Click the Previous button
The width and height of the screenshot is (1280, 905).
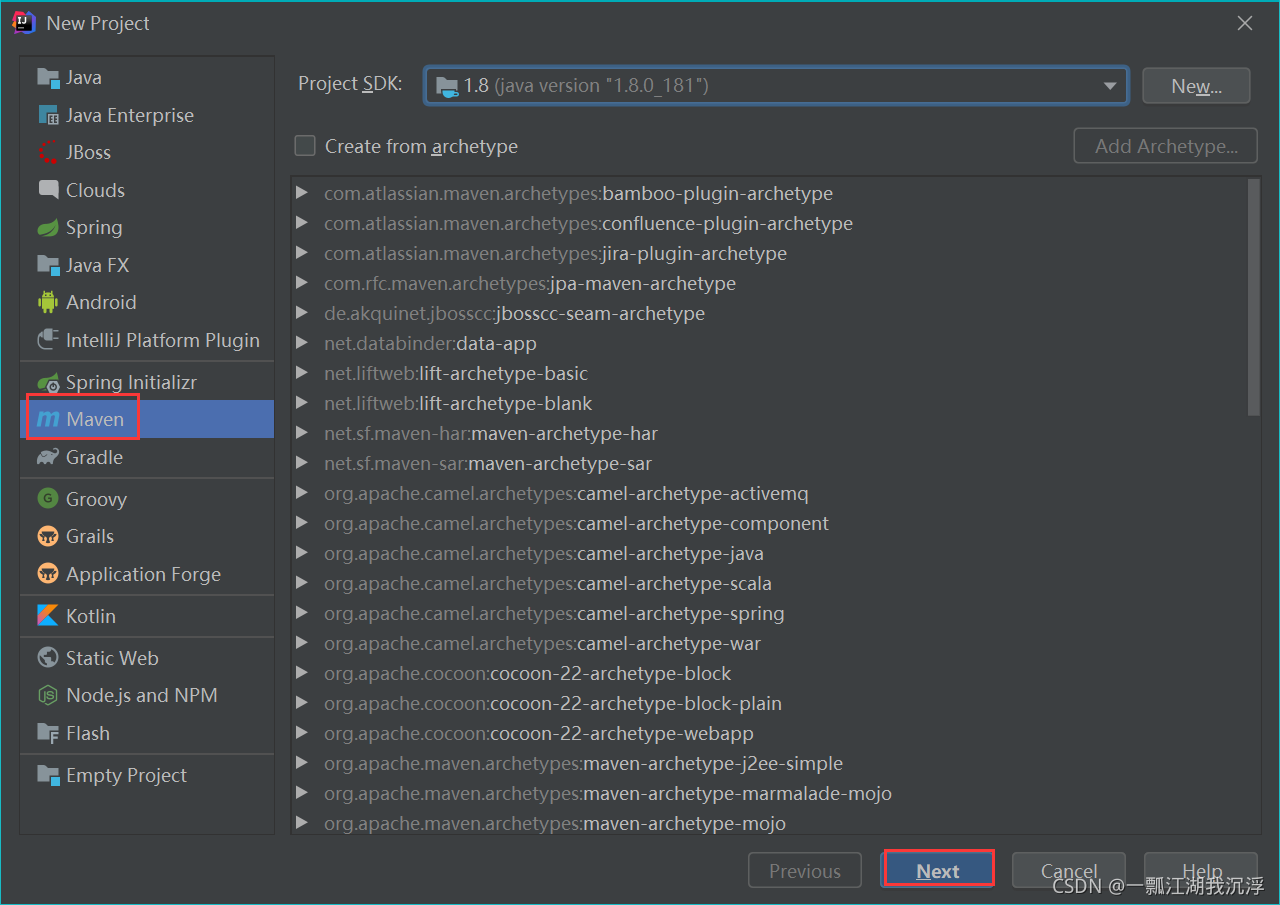coord(805,871)
